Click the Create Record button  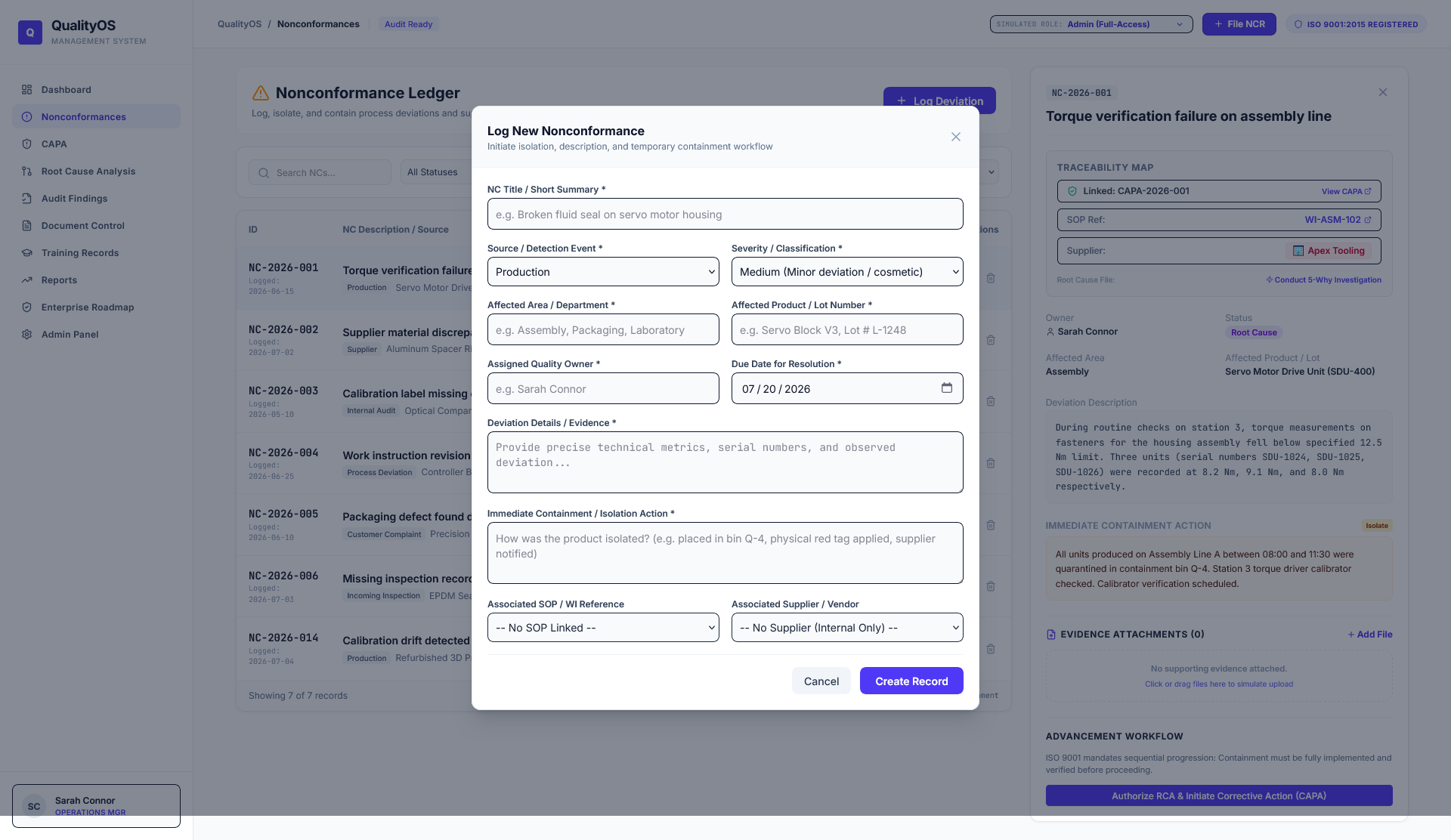[911, 681]
